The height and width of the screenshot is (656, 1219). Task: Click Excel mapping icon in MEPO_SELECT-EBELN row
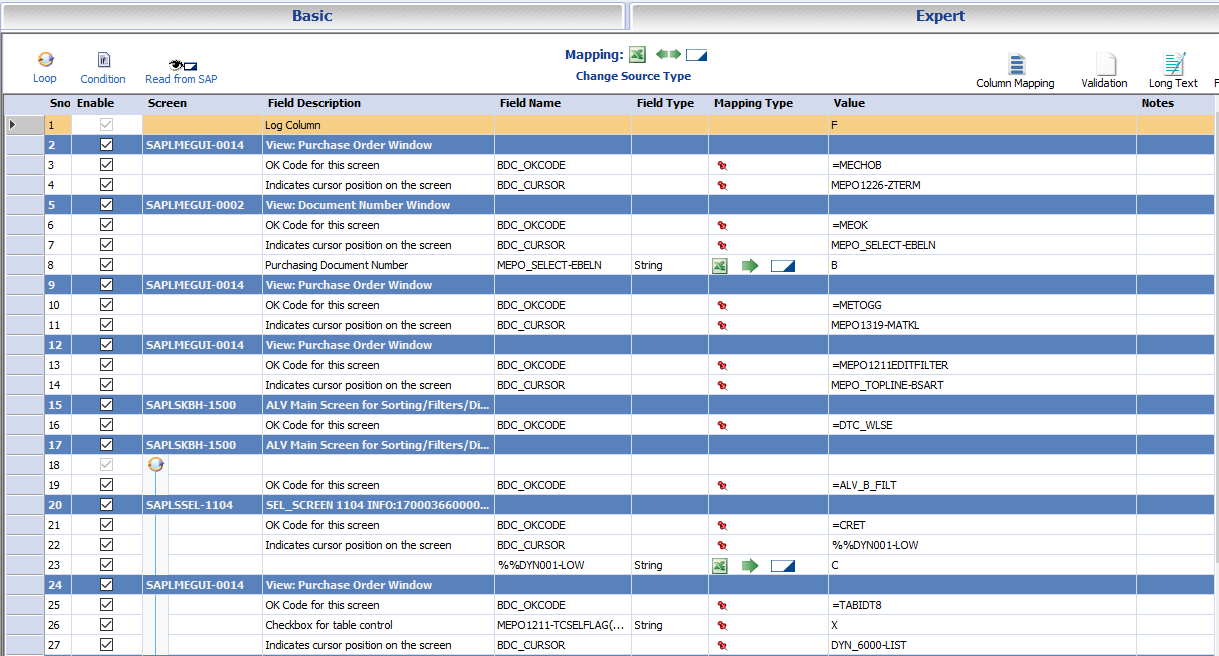[719, 265]
